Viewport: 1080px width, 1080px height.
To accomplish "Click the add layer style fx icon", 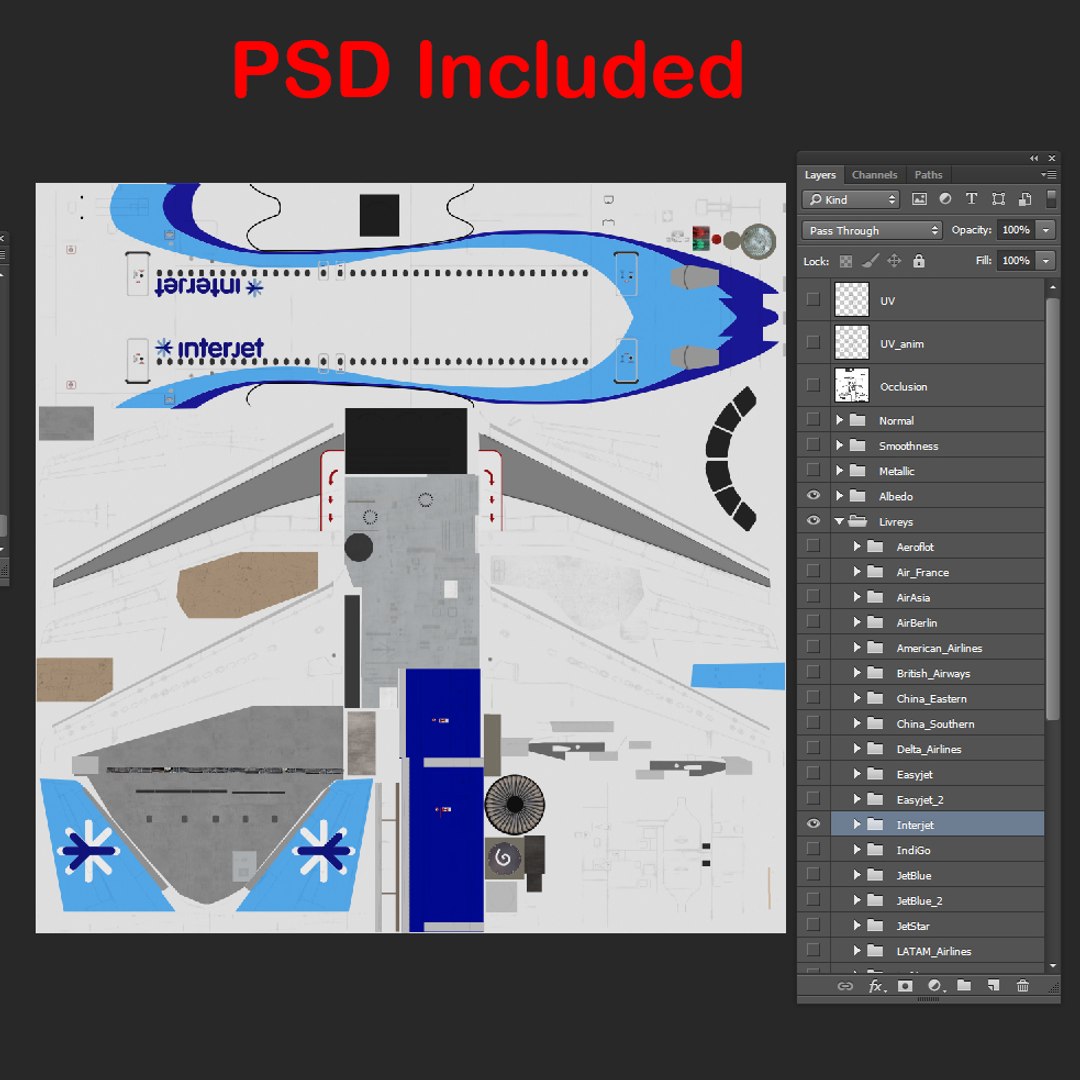I will coord(876,986).
